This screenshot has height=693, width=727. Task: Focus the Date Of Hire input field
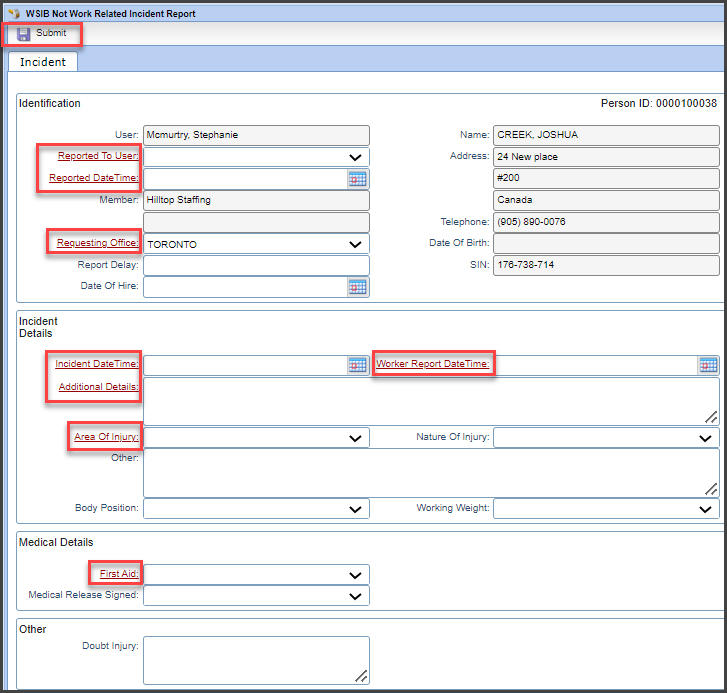tap(246, 287)
